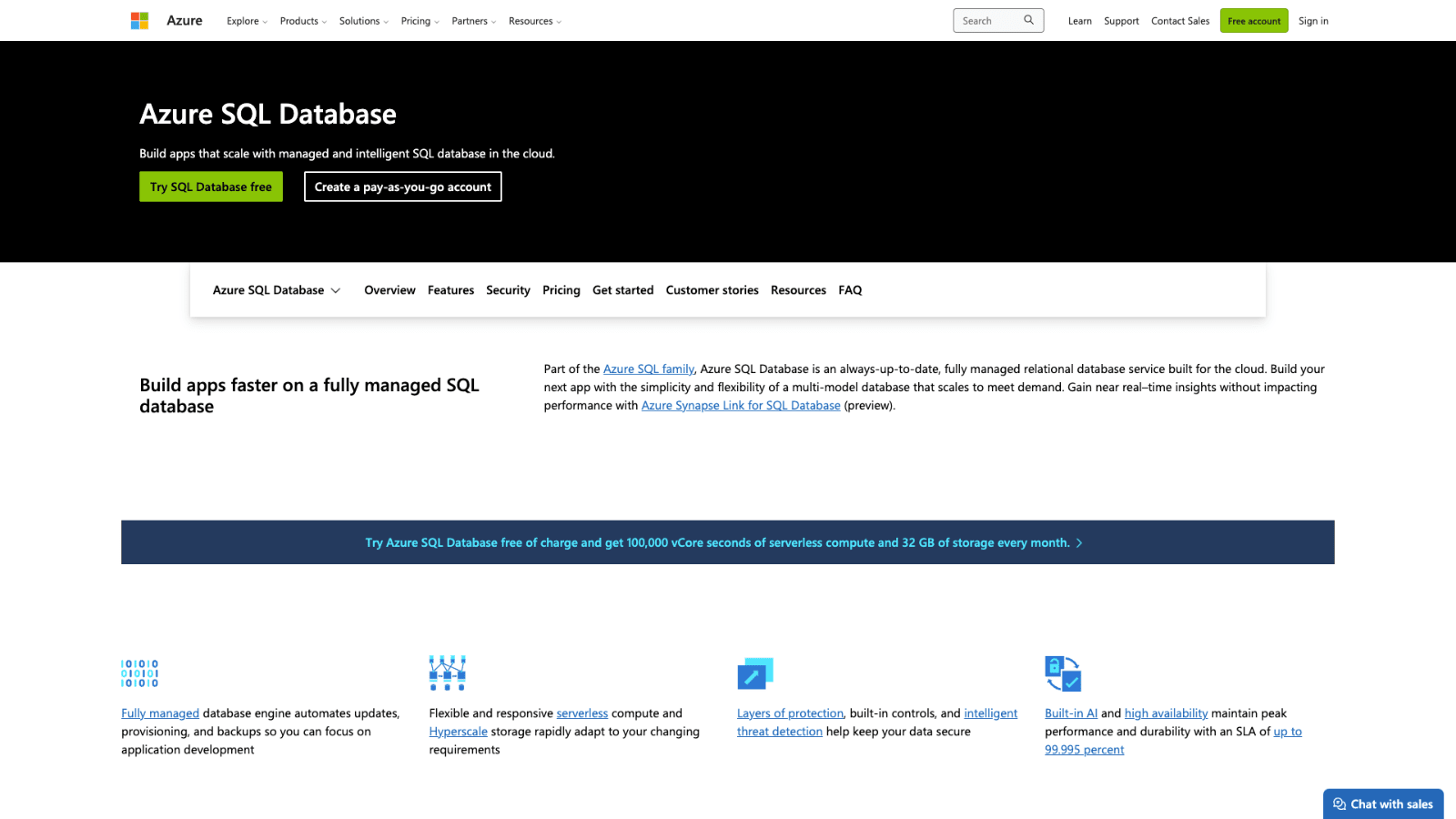This screenshot has height=819, width=1456.
Task: Click Create a pay-as-you-go account button
Action: tap(402, 187)
